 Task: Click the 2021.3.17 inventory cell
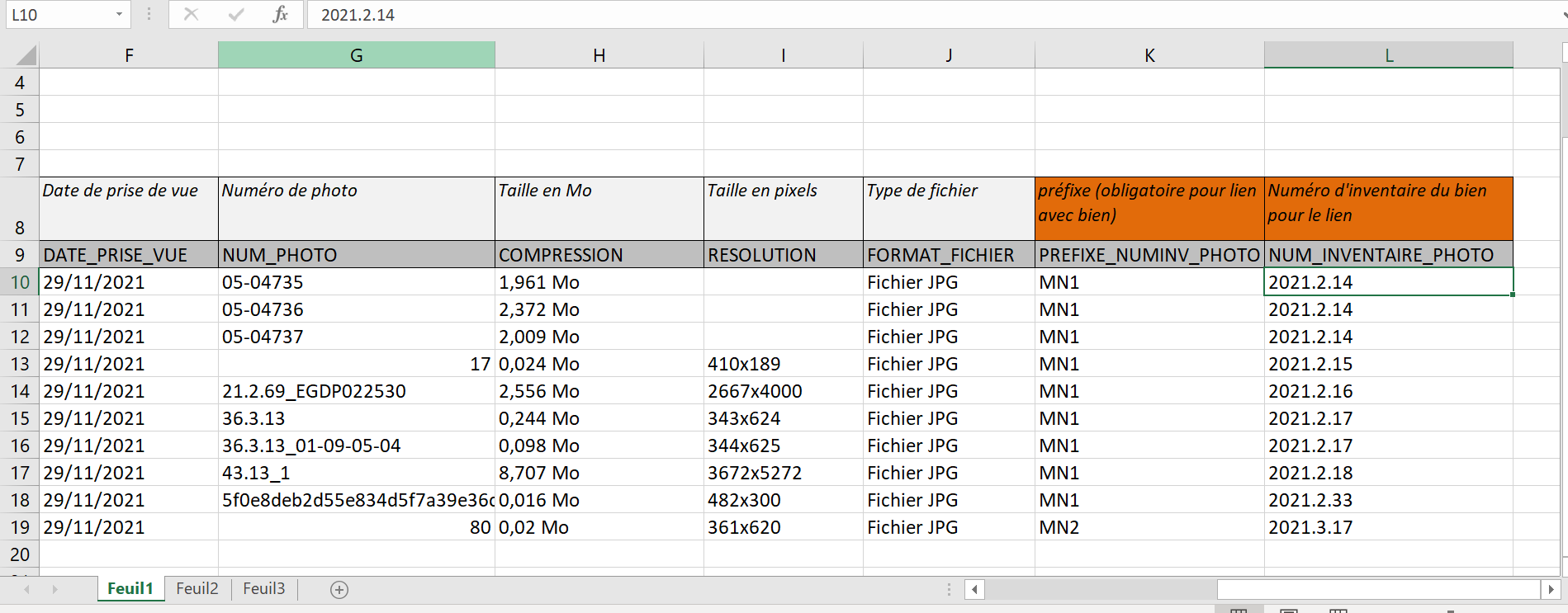[1389, 527]
